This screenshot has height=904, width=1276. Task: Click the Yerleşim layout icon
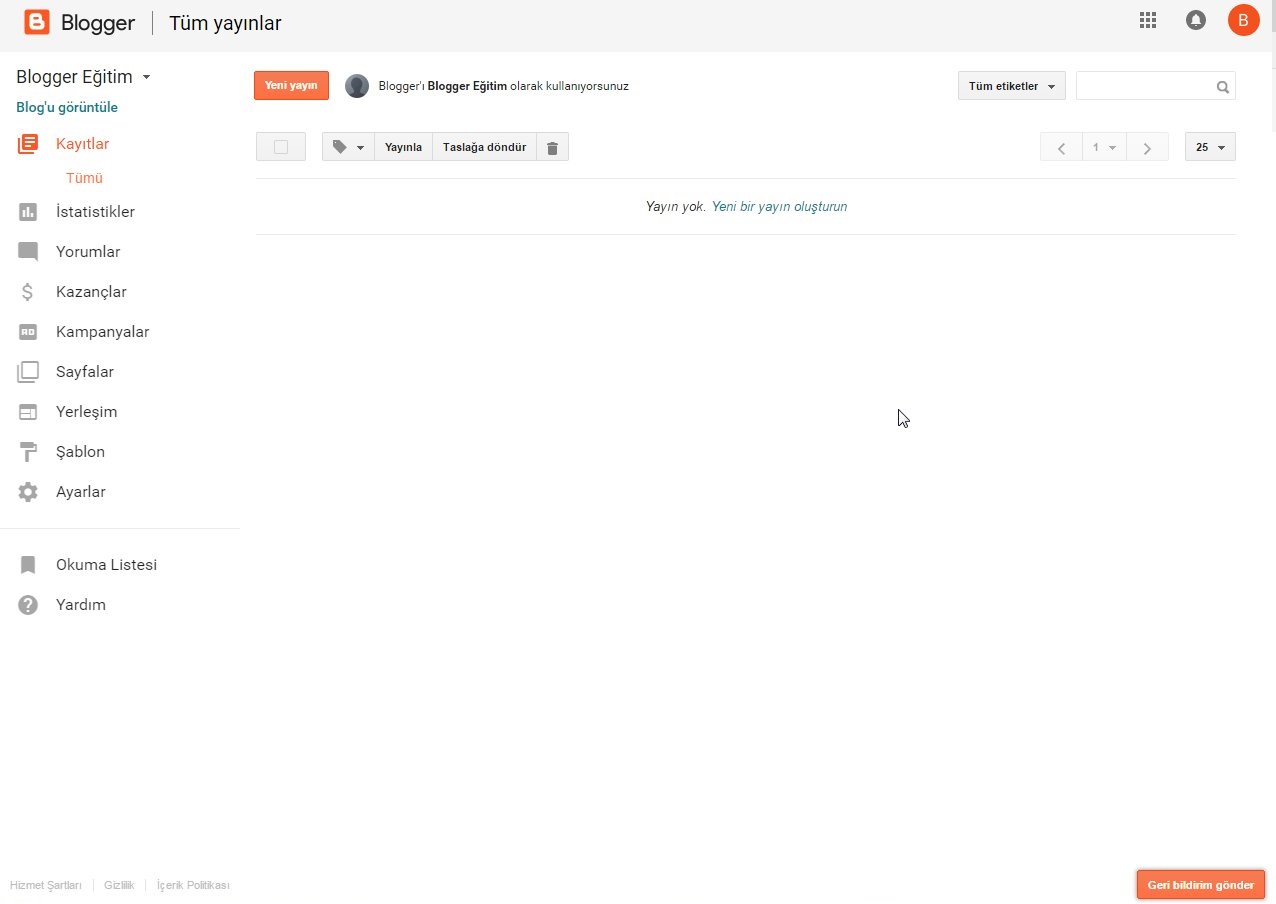pyautogui.click(x=28, y=412)
